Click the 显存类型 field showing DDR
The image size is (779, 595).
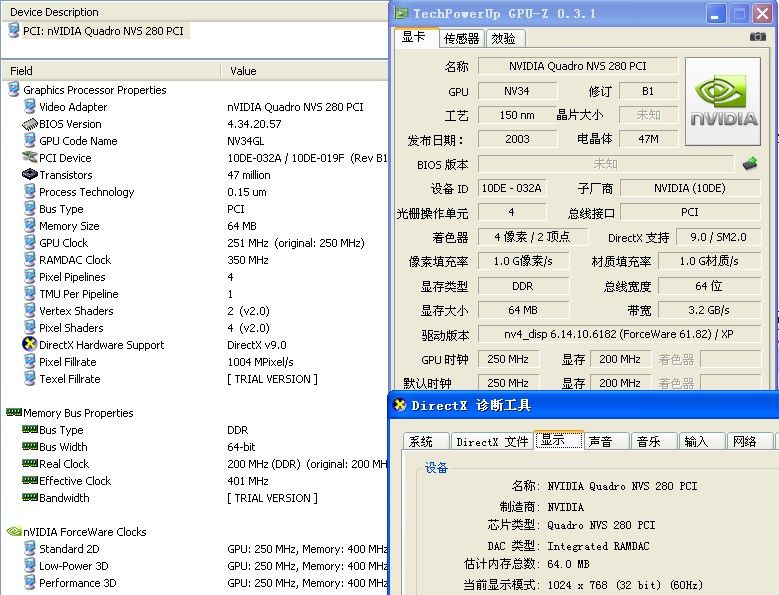coord(523,286)
